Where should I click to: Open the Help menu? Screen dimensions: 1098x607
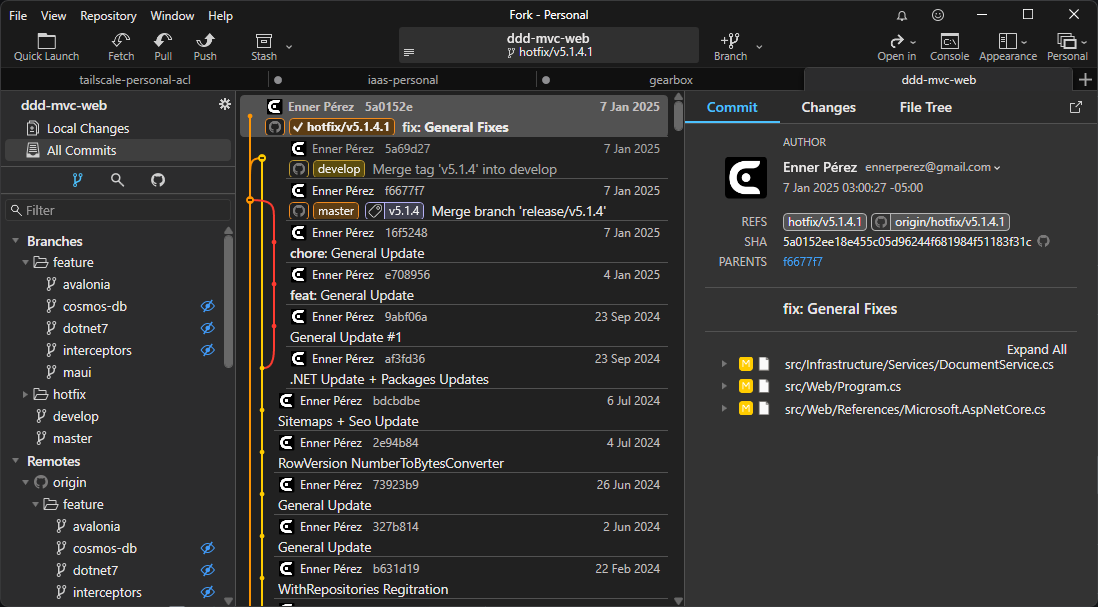click(221, 15)
